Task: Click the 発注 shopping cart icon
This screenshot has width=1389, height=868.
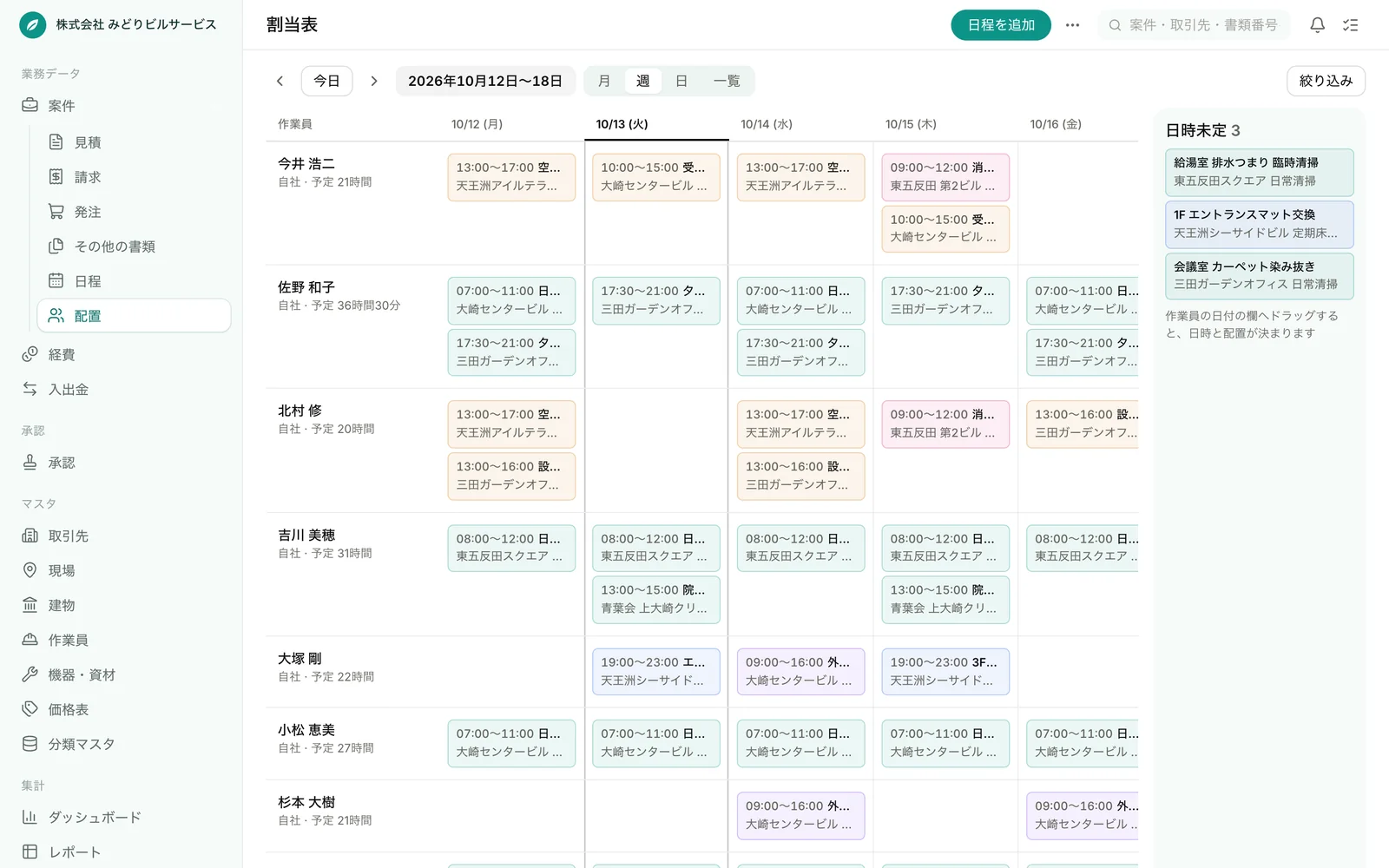Action: [x=56, y=211]
